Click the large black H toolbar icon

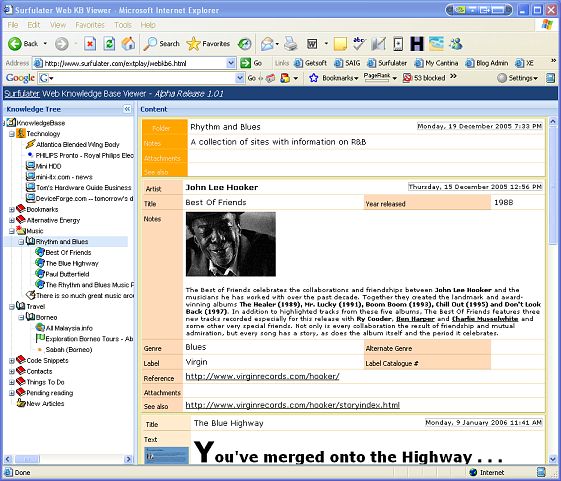[x=417, y=44]
